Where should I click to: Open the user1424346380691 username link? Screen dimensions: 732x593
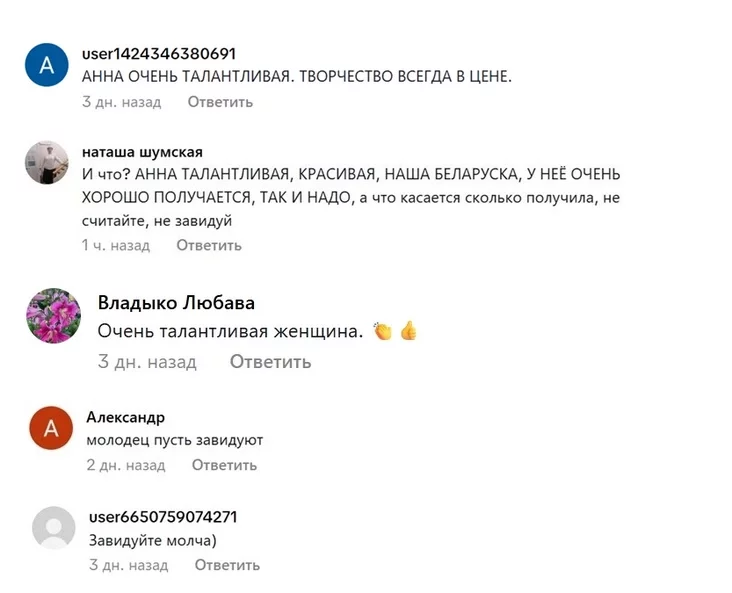[158, 54]
